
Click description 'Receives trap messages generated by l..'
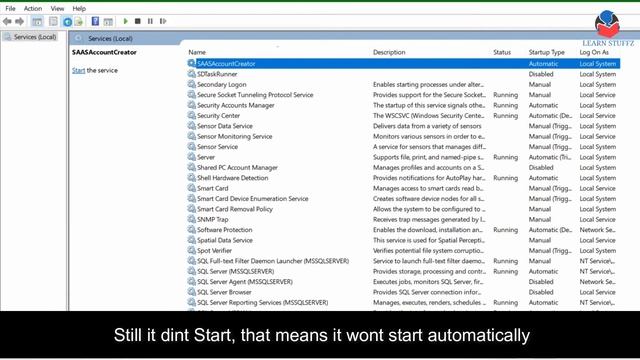[429, 220]
